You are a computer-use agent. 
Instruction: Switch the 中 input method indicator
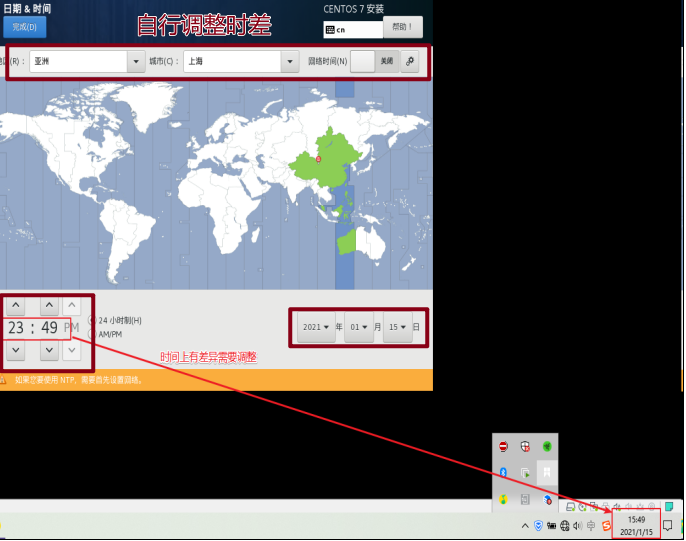point(591,525)
